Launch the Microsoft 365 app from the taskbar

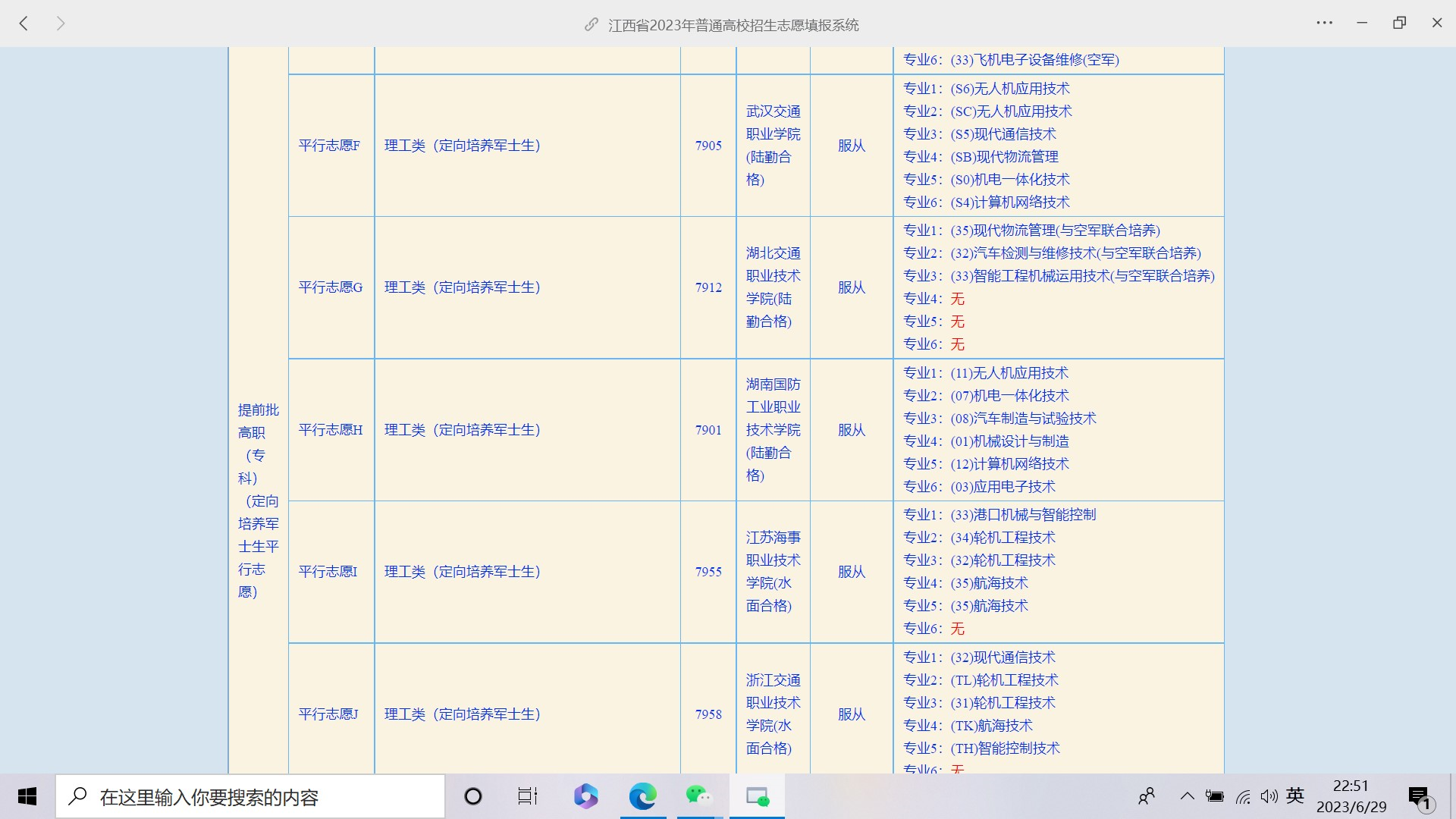585,796
